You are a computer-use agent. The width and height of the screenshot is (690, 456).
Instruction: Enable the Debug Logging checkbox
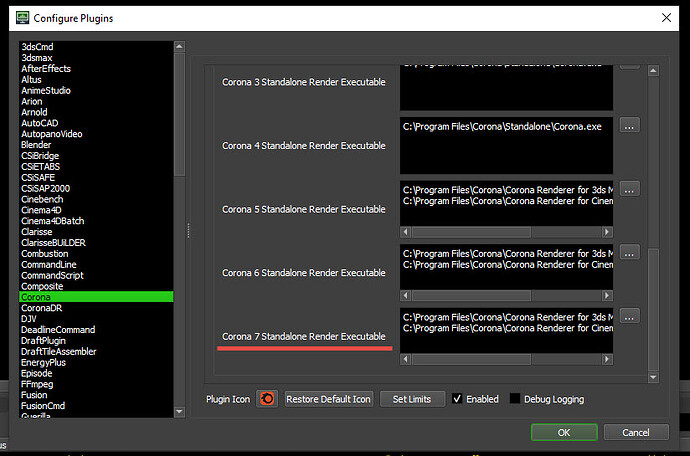click(x=515, y=399)
